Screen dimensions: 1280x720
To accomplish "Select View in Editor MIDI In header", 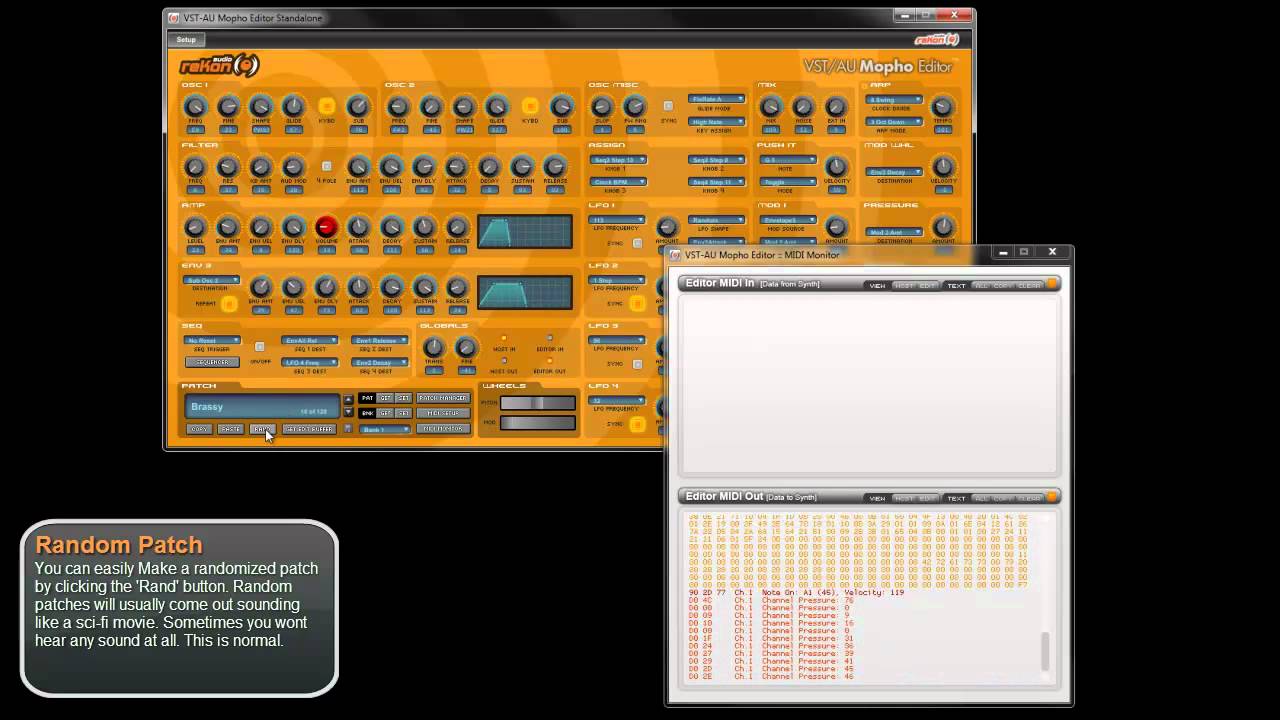I will [877, 286].
